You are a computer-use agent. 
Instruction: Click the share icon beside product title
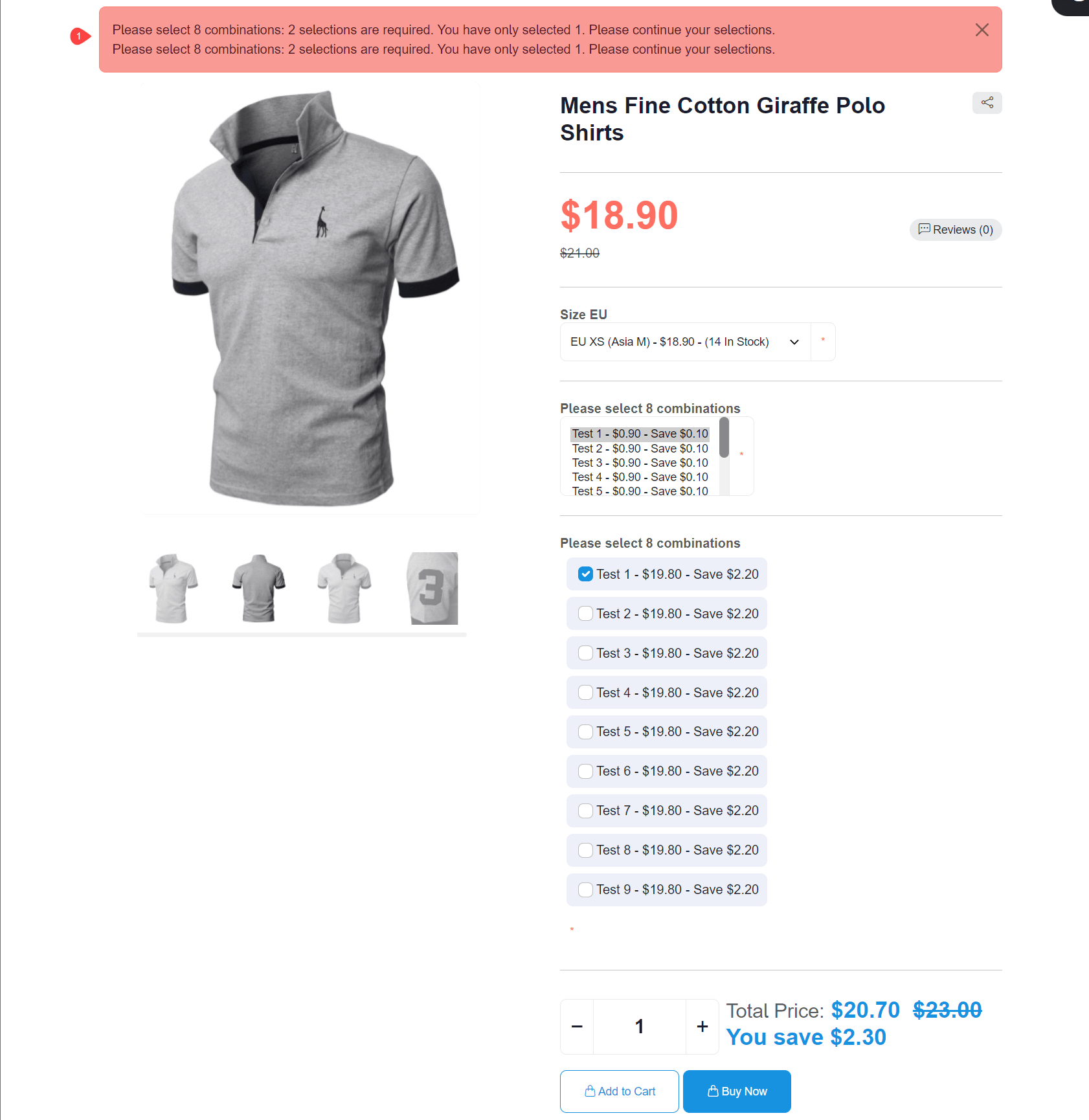(x=987, y=103)
